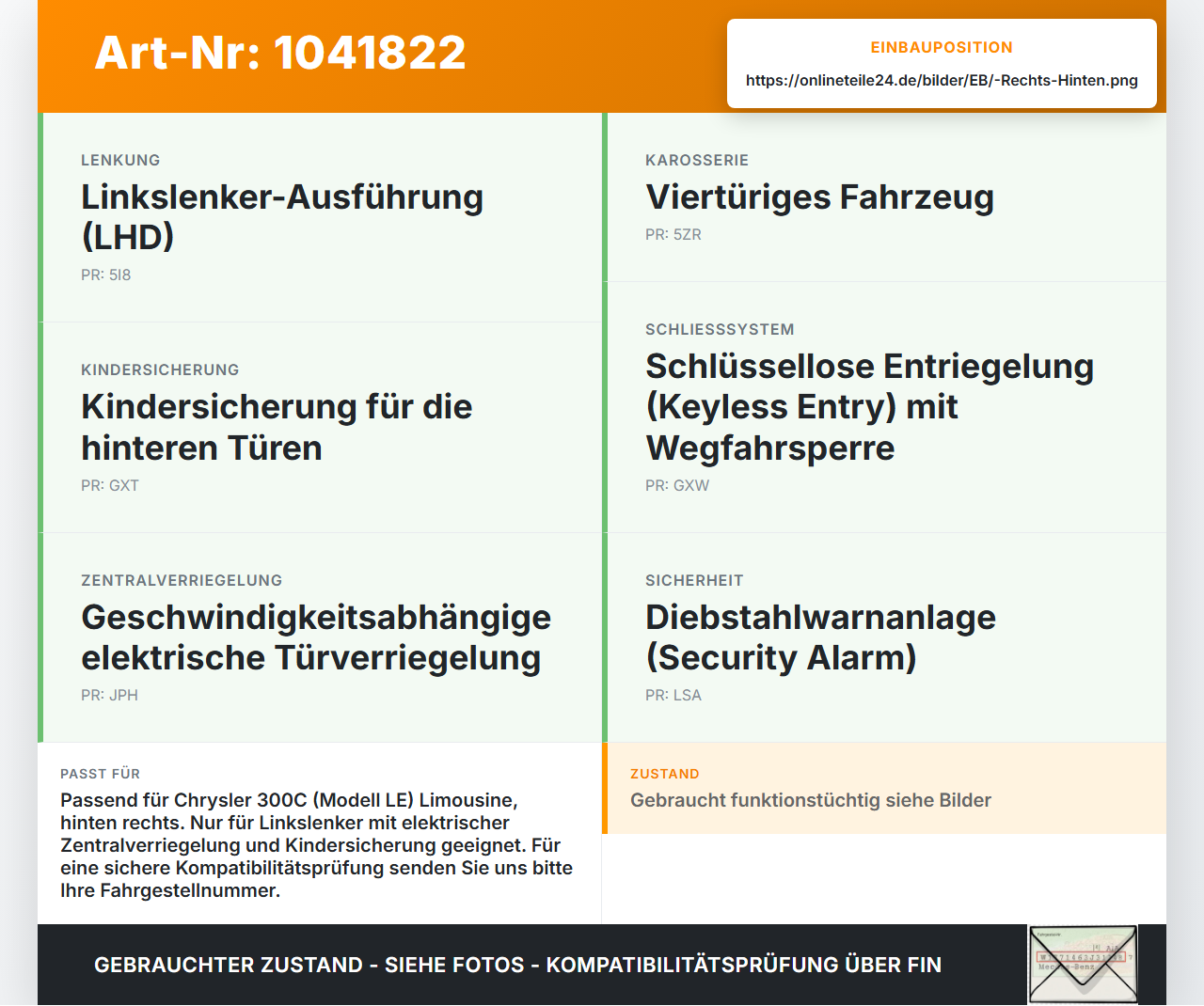
Task: Select the Viertüriges Fahrzeug card
Action: [884, 197]
